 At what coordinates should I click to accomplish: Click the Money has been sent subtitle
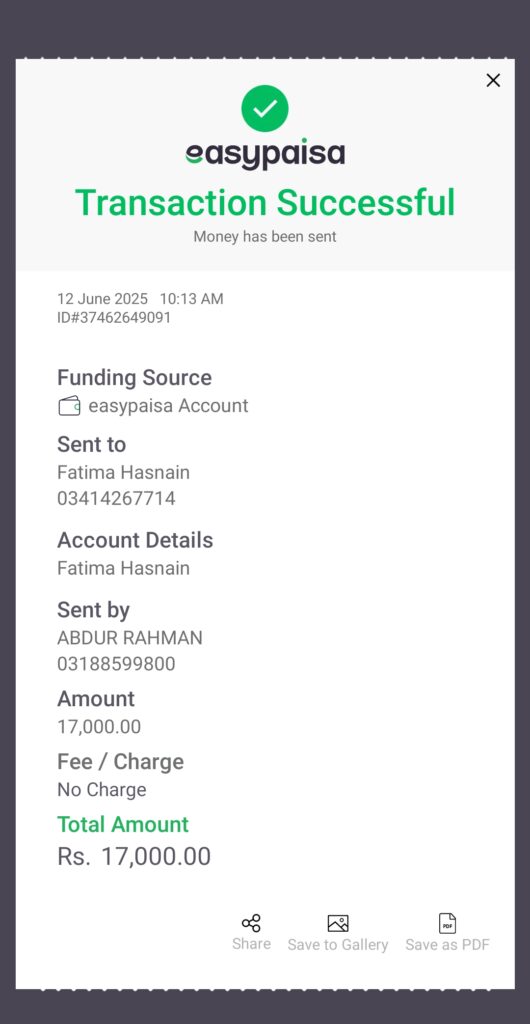tap(264, 236)
